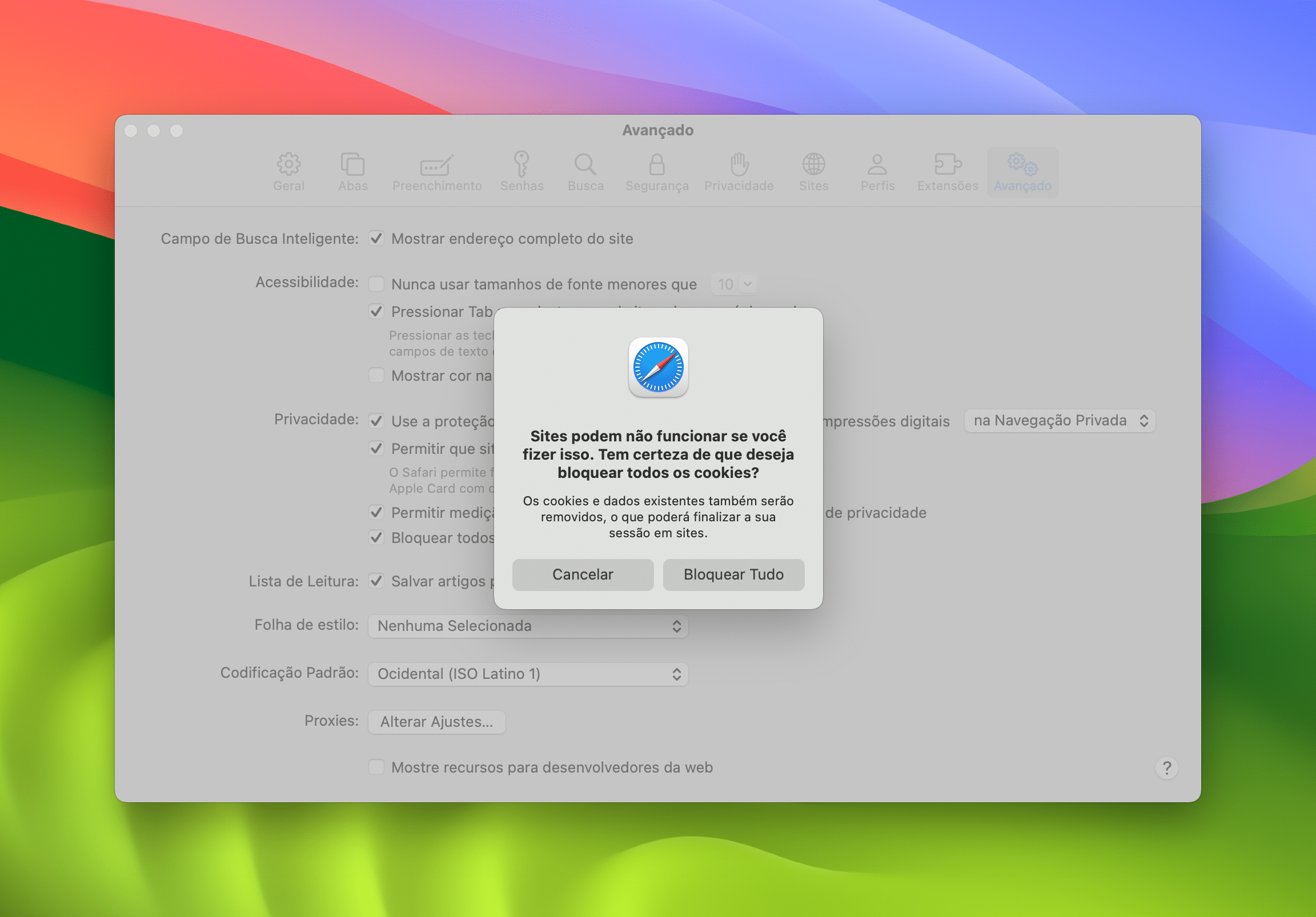Click the Segurança tab label
Screen dimensions: 1316x917
point(657,186)
